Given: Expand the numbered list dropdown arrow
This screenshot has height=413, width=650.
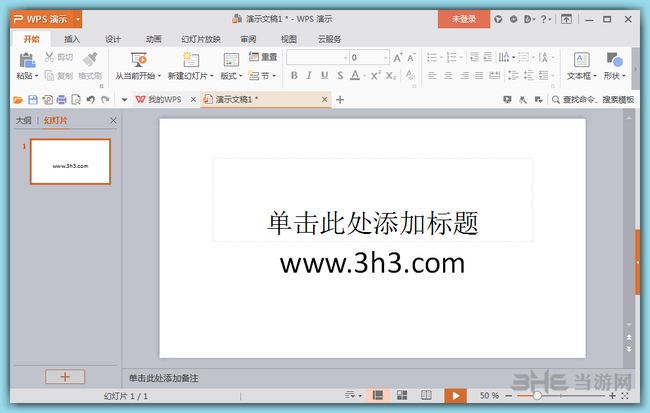Looking at the screenshot, I should [x=461, y=57].
